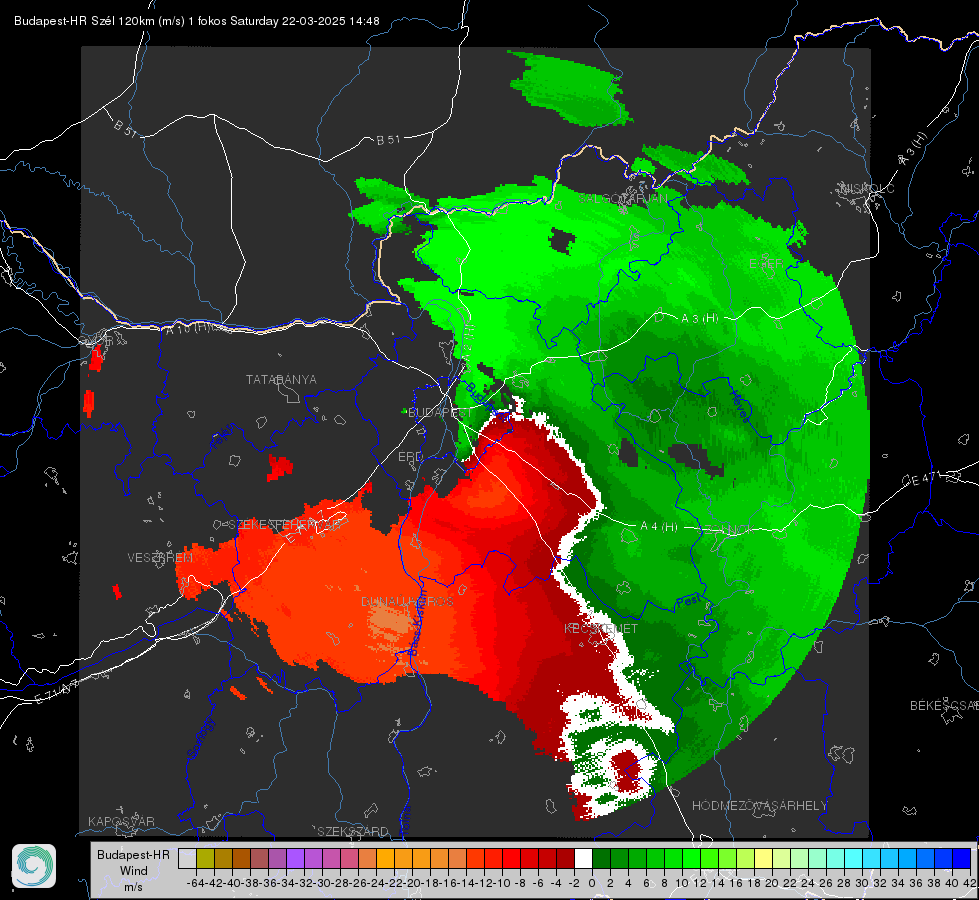
Task: Click the SALGOTARJAN city label
Action: pos(624,199)
